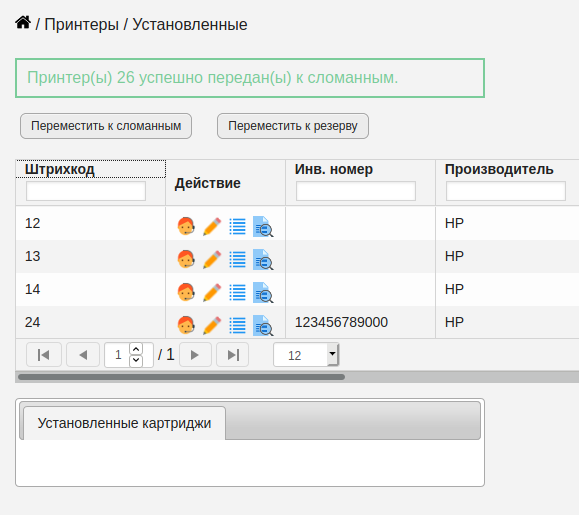Decrease page number with down stepper arrow

(x=136, y=360)
